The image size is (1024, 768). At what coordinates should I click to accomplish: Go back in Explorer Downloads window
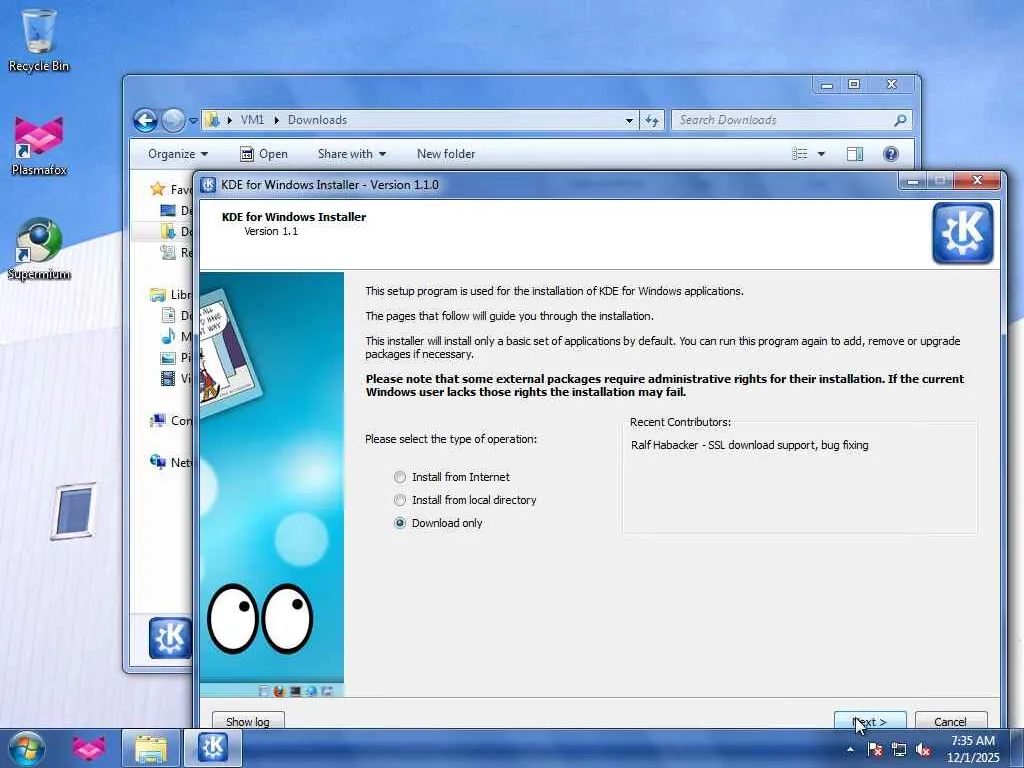click(x=146, y=120)
